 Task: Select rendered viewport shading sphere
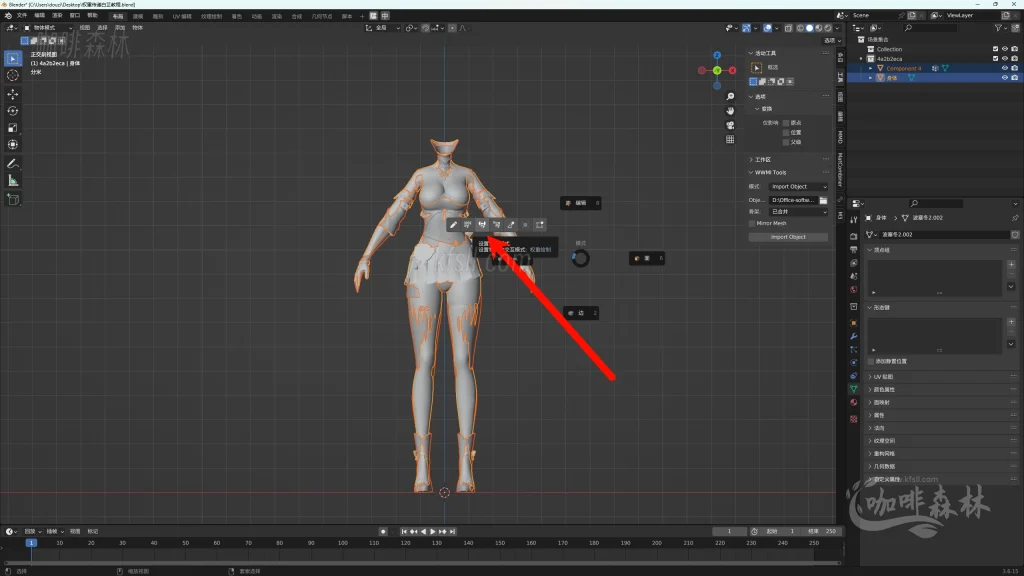828,28
